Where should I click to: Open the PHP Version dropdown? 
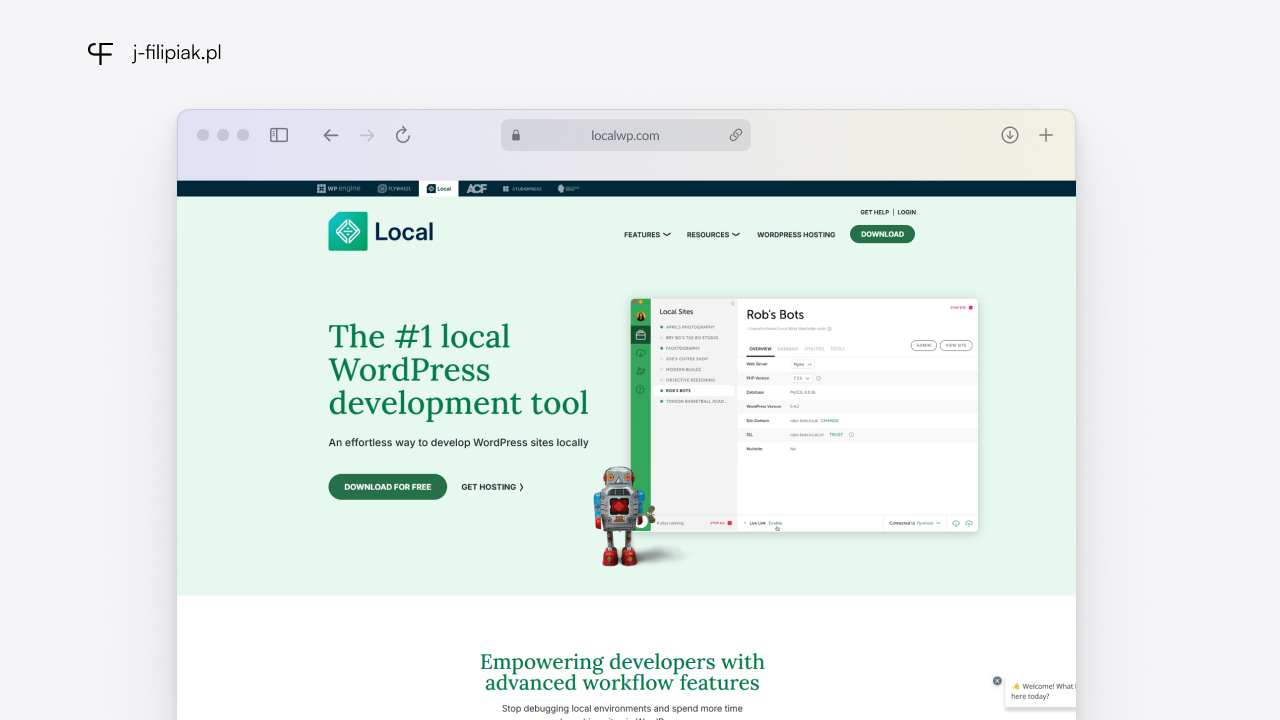(x=801, y=378)
